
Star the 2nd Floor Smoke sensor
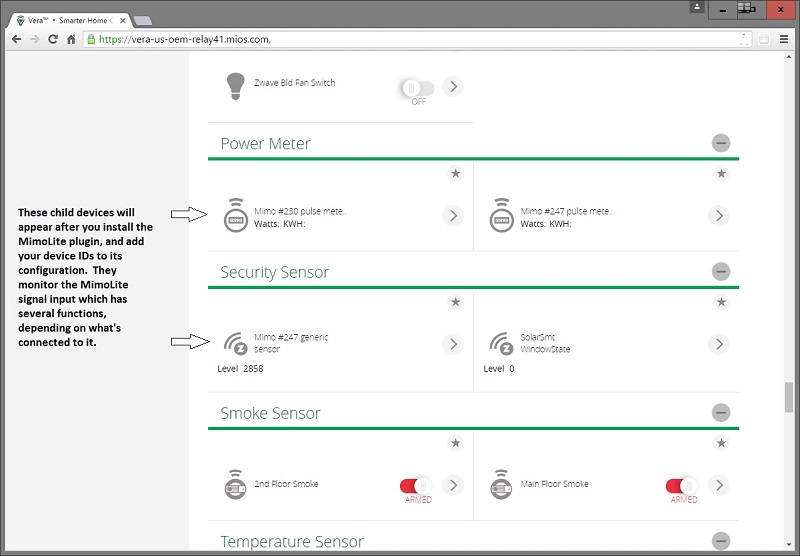point(456,443)
